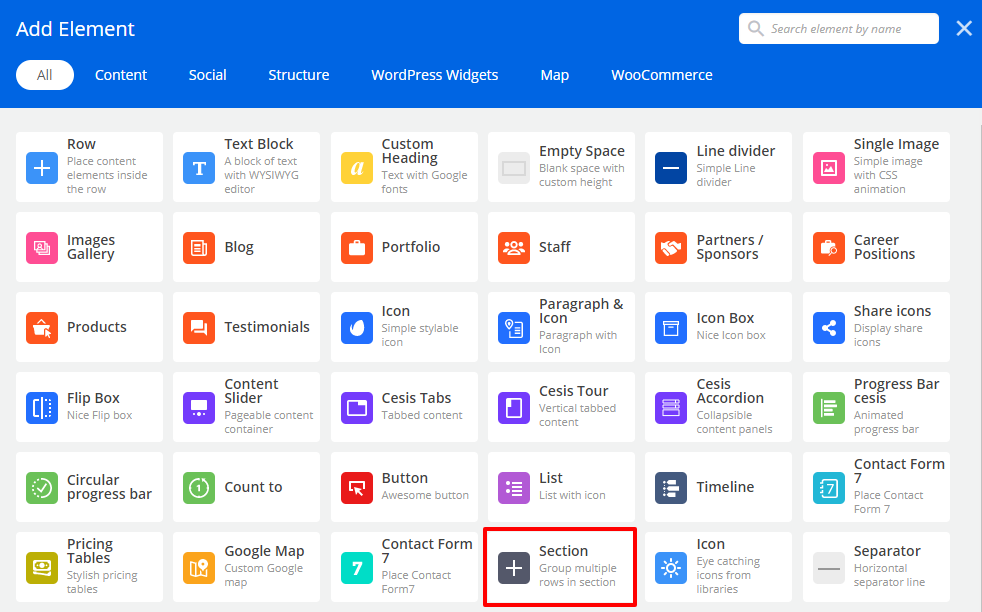Click the Cesis Accordion purple icon
982x612 pixels.
tap(671, 408)
